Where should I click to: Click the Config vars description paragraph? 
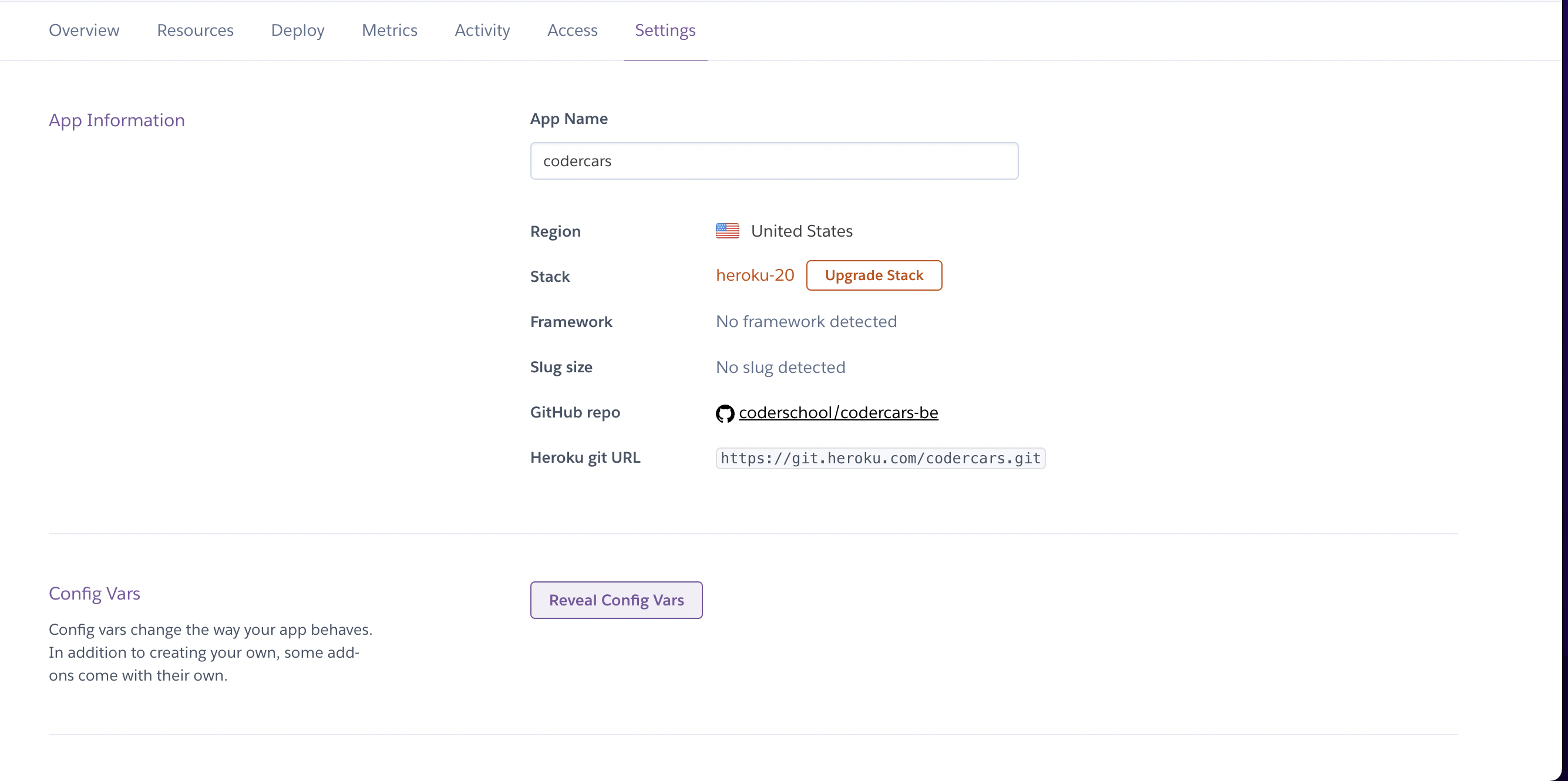pos(211,652)
